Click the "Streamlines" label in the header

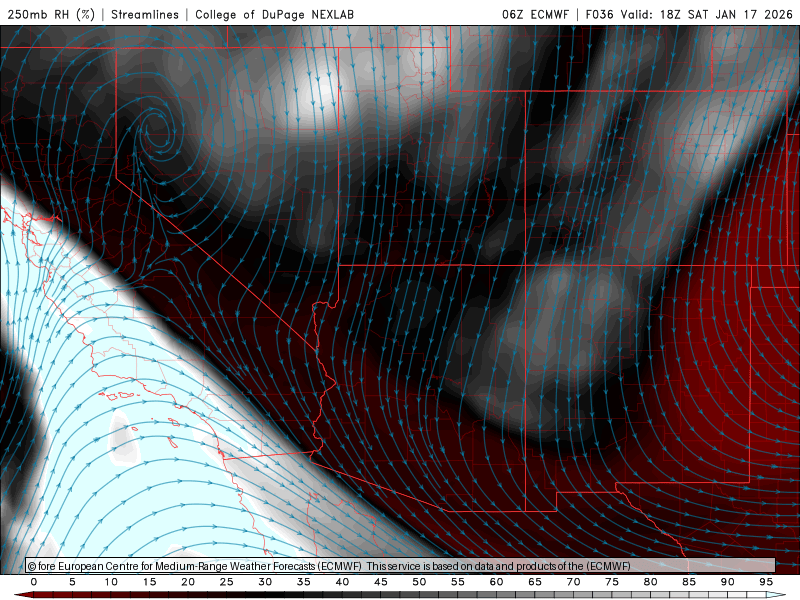(x=145, y=14)
